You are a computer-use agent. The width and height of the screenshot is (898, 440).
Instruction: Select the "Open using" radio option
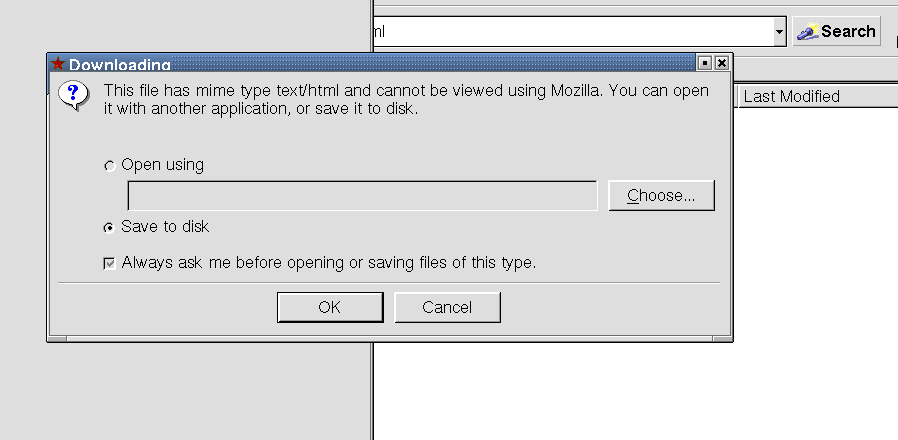tap(109, 166)
